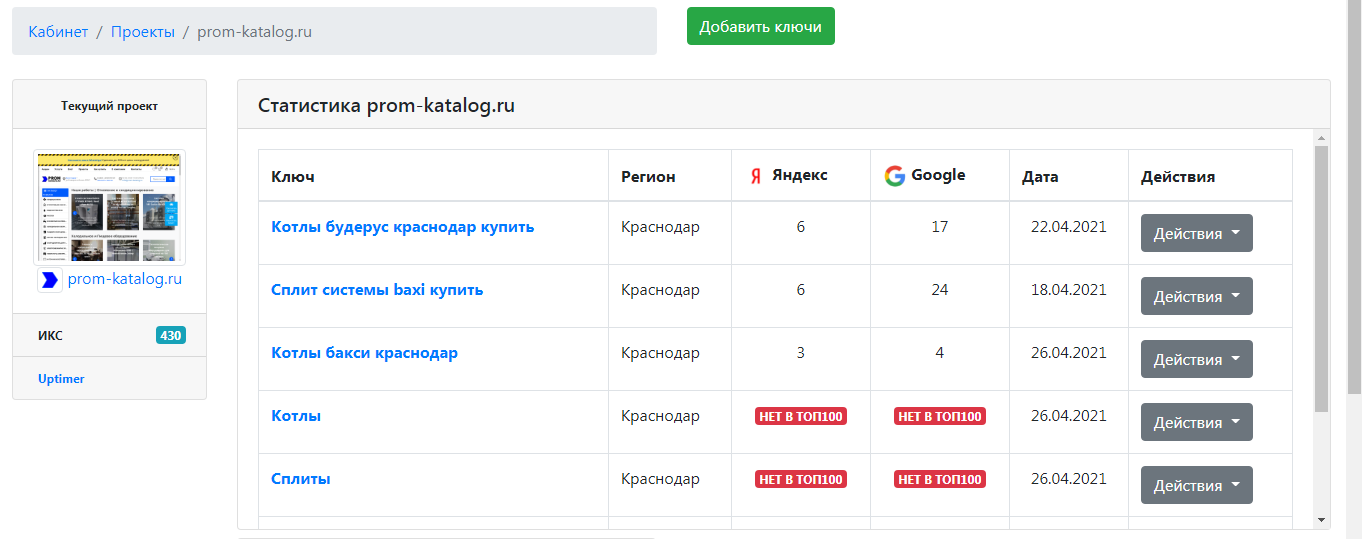Click the Сплит системы baxi купить keyword
The width and height of the screenshot is (1362, 539).
tap(377, 290)
